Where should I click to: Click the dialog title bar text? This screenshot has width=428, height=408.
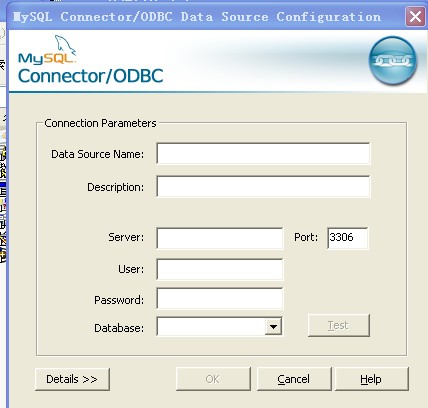click(x=197, y=17)
